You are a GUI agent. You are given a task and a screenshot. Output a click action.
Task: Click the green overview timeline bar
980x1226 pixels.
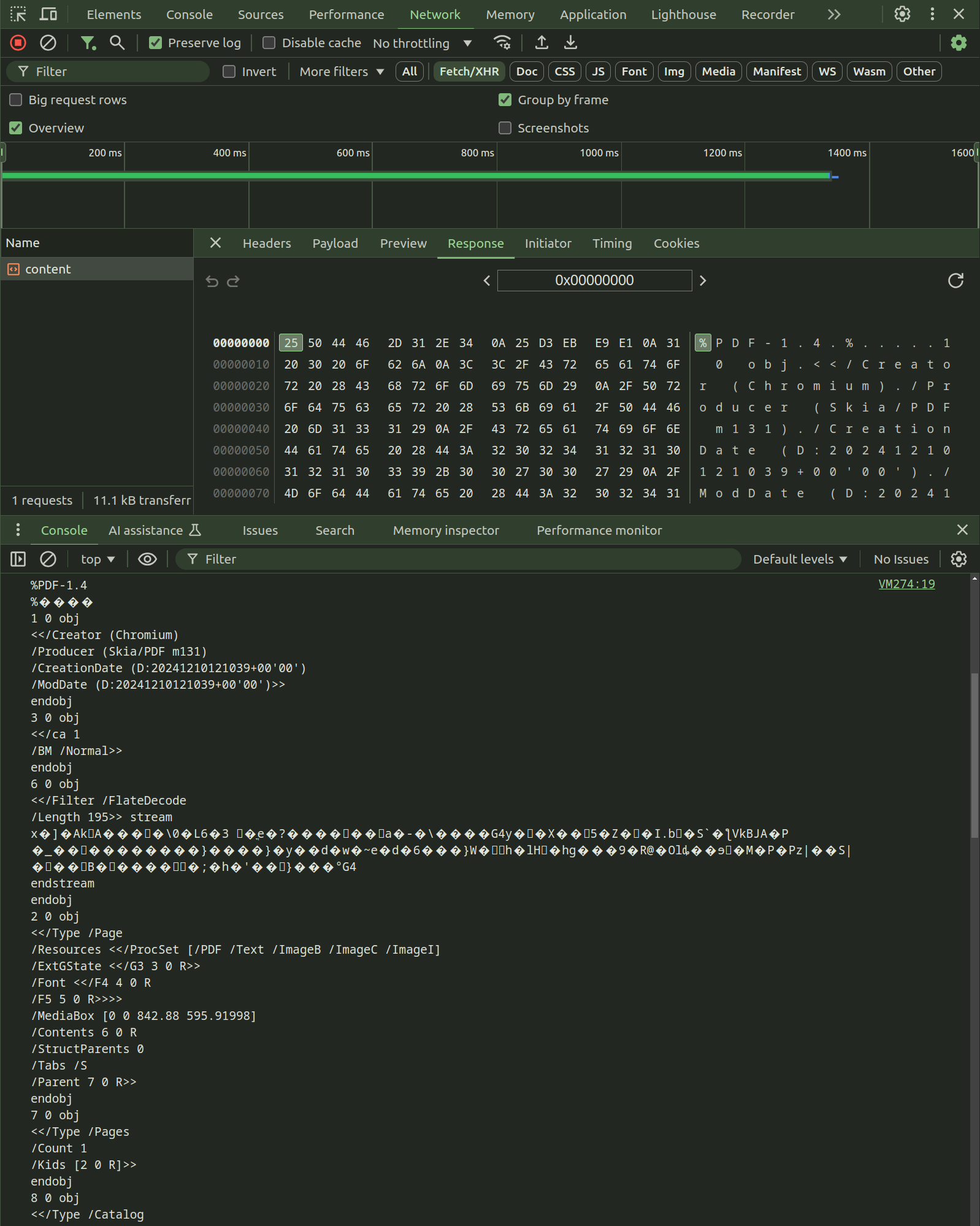coord(416,176)
